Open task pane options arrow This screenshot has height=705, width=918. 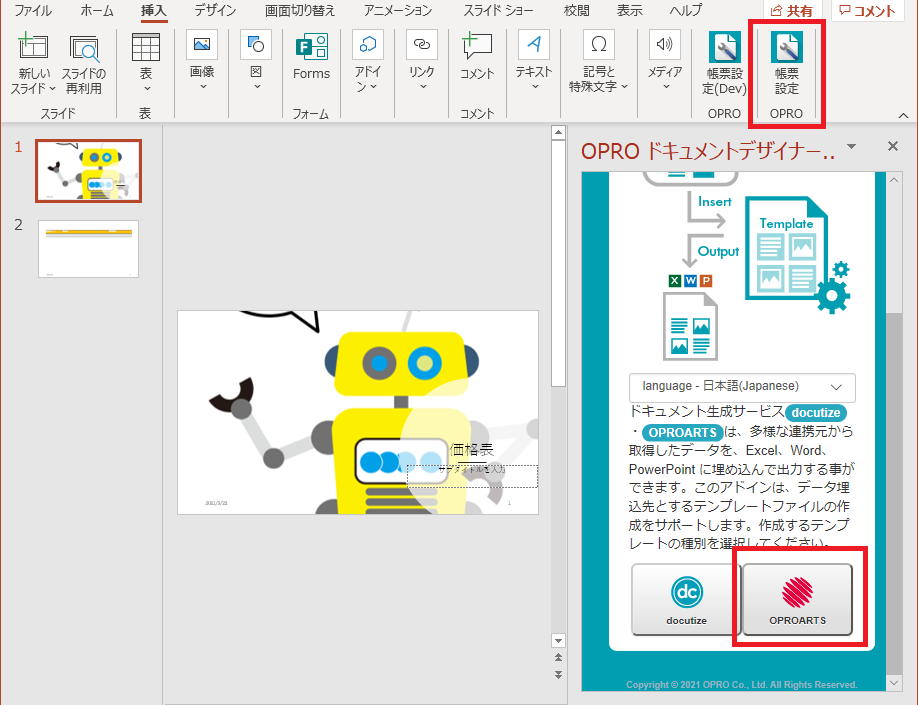[851, 147]
